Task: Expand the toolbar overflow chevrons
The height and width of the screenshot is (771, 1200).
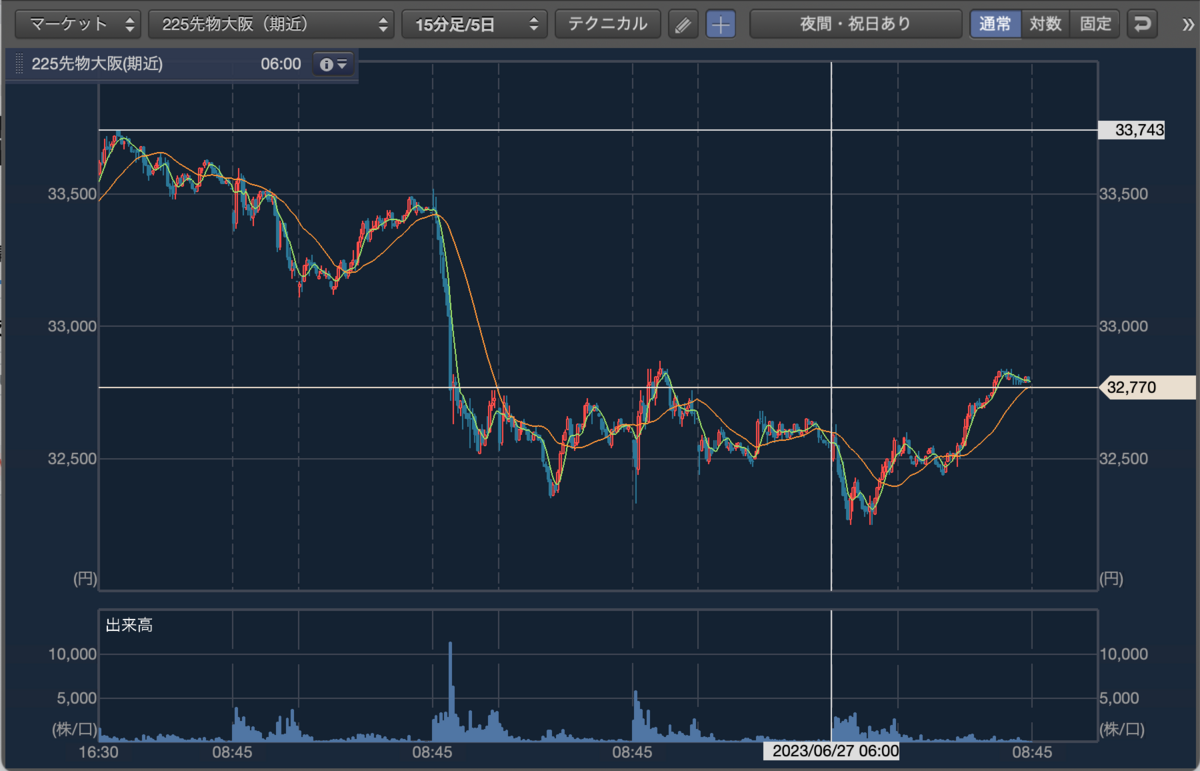Action: [1187, 24]
